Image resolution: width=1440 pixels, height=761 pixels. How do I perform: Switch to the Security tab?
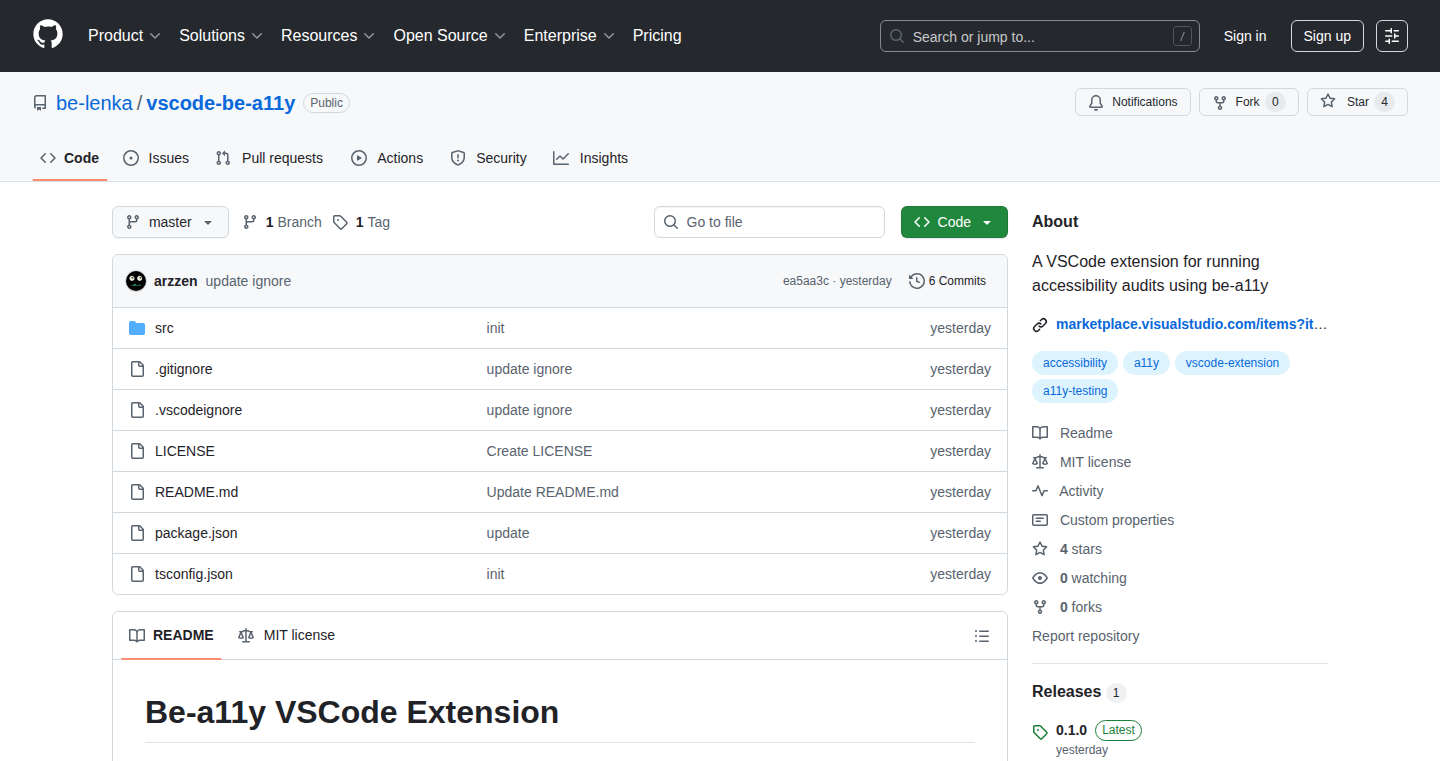pyautogui.click(x=488, y=158)
